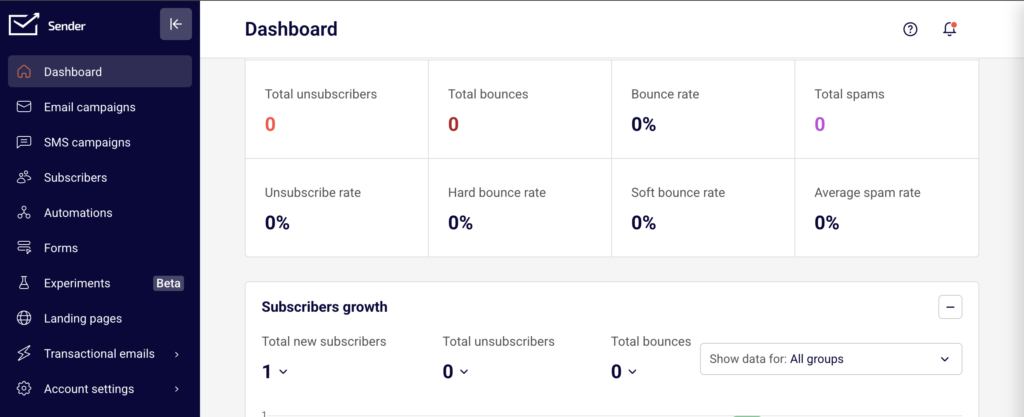Click the Bounce rate 0% value
The image size is (1024, 417).
[x=643, y=124]
